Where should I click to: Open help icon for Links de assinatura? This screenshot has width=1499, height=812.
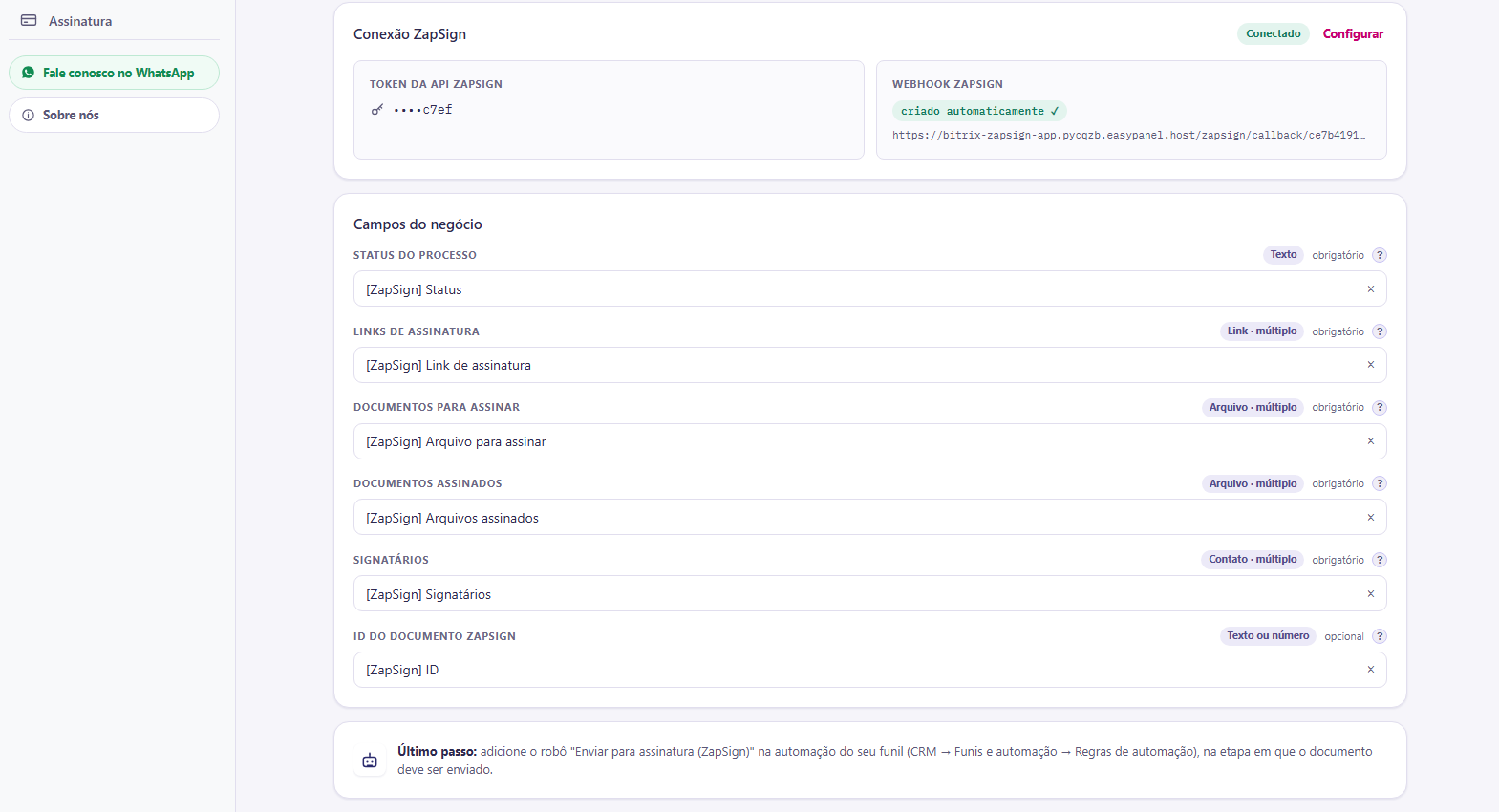coord(1379,331)
